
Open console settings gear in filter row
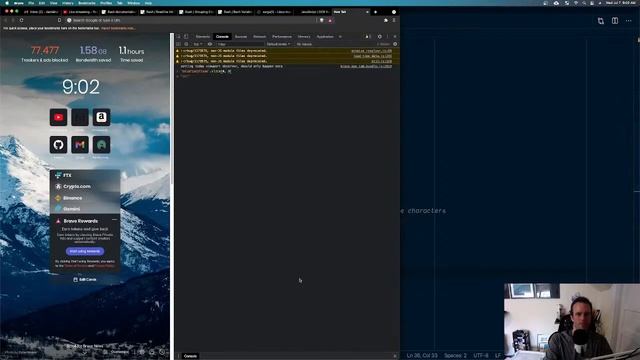click(x=395, y=44)
